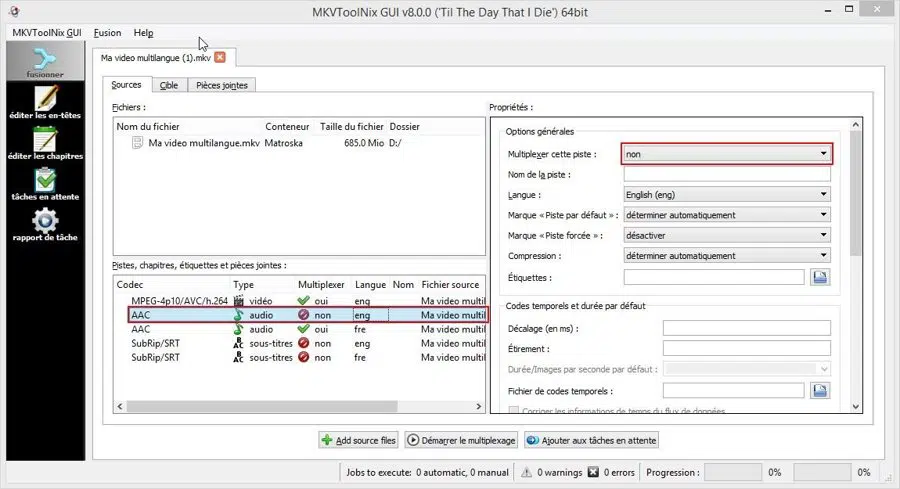900x489 pixels.
Task: Open the Durée/Images par seconde dropdown
Action: click(x=746, y=369)
